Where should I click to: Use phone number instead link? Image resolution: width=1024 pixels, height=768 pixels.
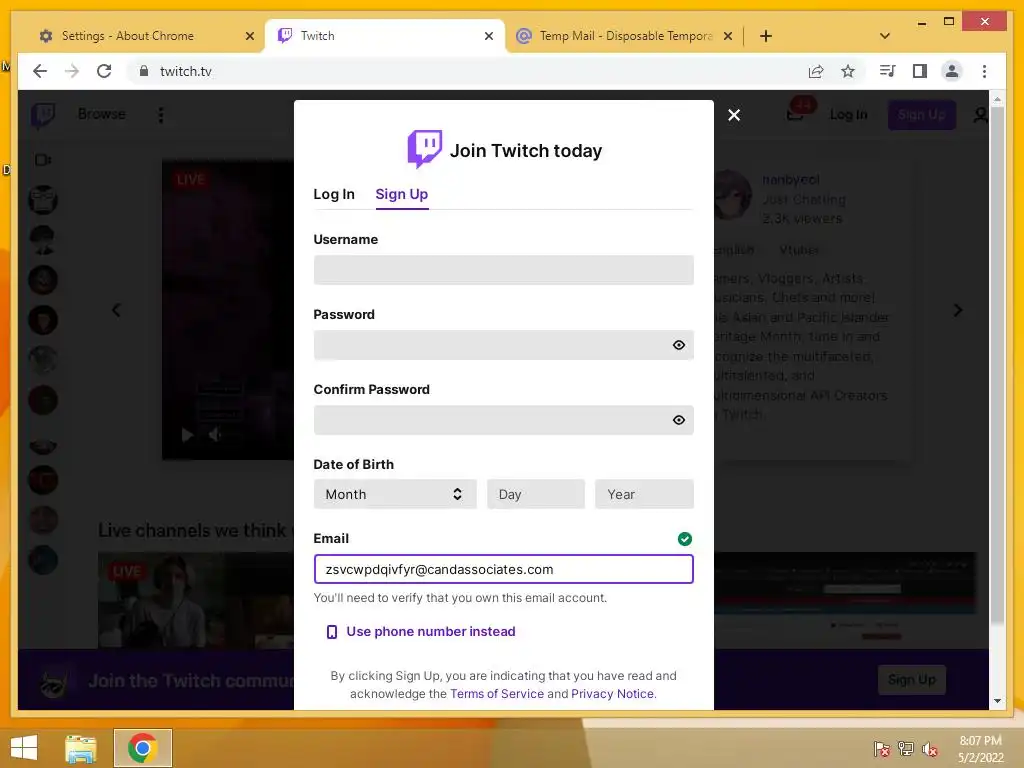click(x=430, y=632)
